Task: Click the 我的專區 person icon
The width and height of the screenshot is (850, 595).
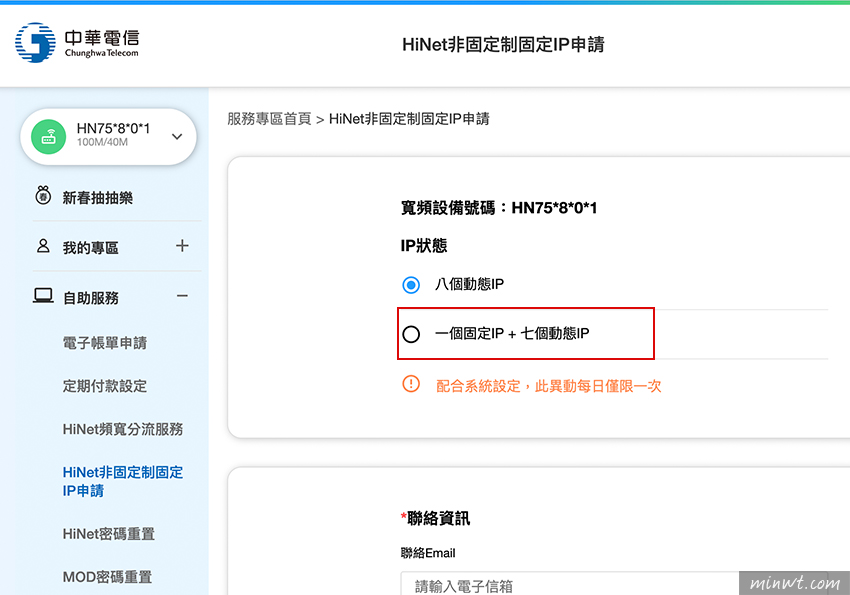Action: click(x=43, y=246)
